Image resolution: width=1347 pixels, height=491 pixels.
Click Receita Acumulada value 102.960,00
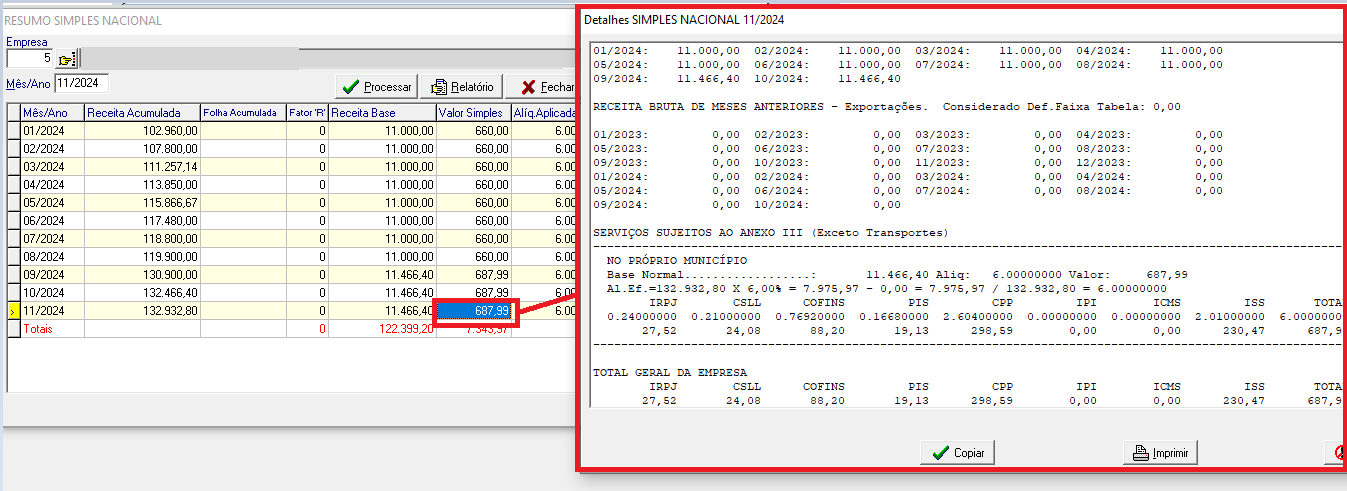click(x=170, y=130)
